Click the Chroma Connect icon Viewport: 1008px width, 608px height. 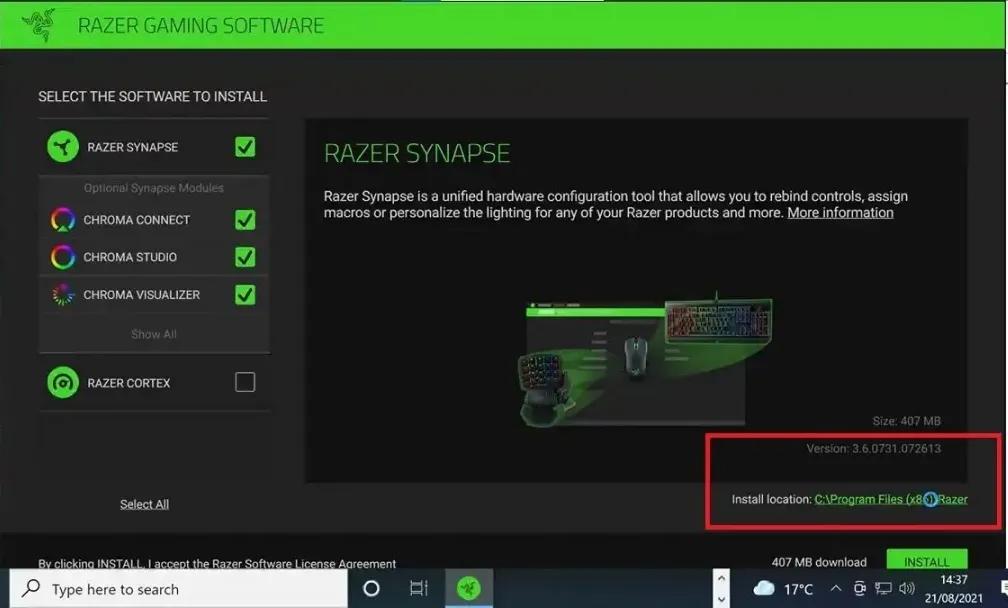[x=63, y=220]
